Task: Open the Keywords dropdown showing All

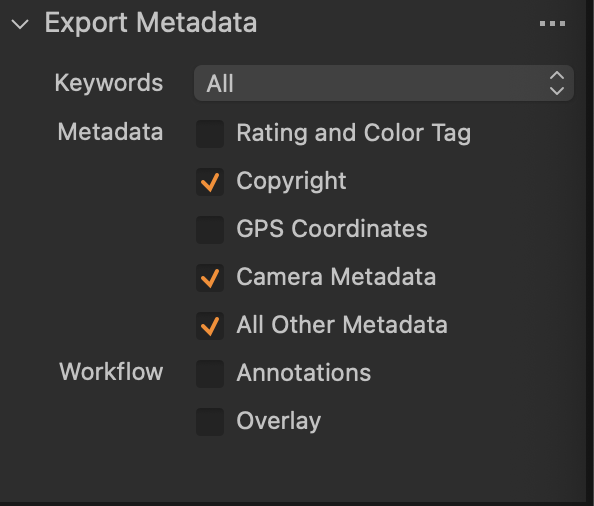Action: [384, 83]
